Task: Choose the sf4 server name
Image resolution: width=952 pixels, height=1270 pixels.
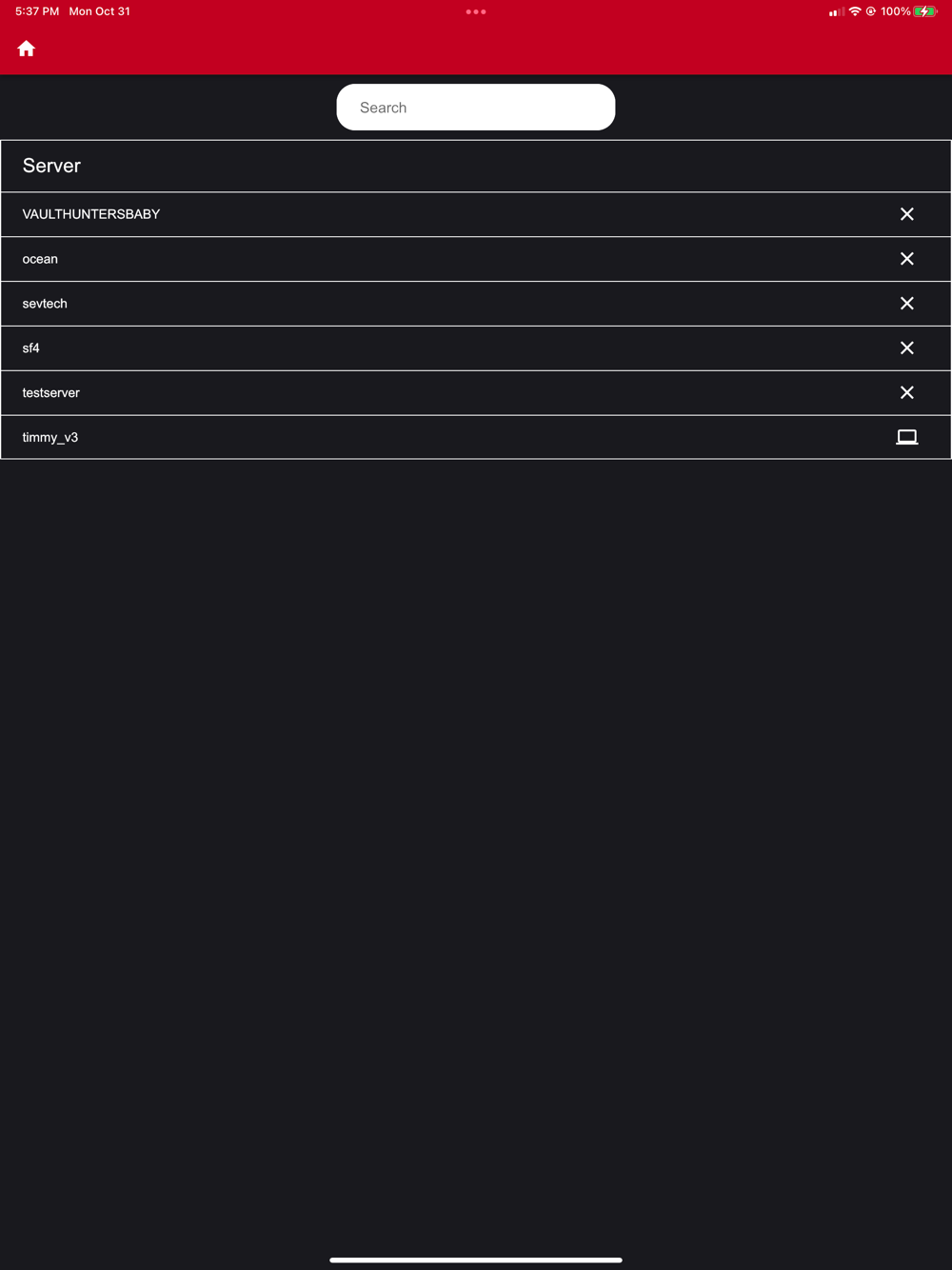Action: pos(31,348)
